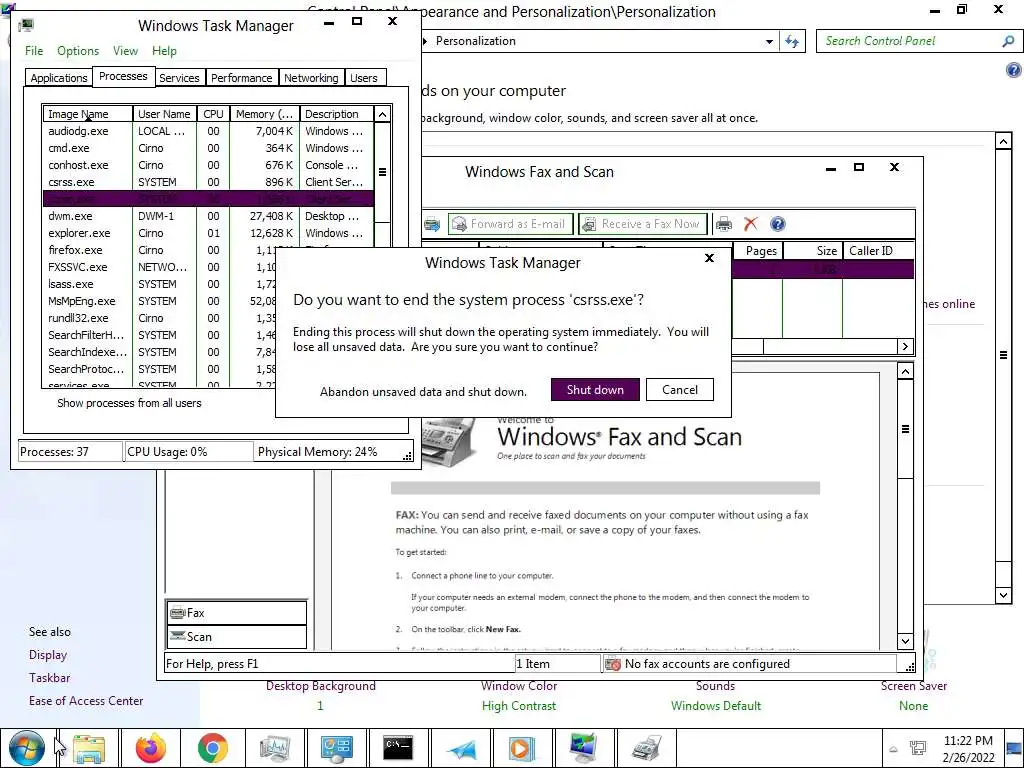Click scroll-down arrow of fax preview pane
Viewport: 1024px width, 768px height.
pyautogui.click(x=905, y=641)
